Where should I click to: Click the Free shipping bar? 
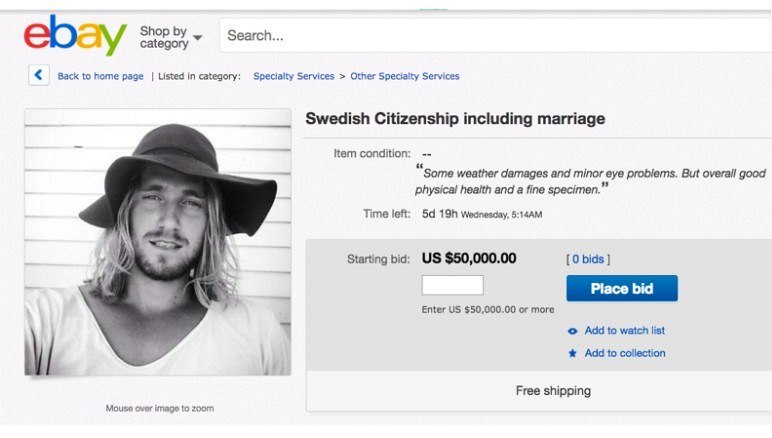coord(553,391)
